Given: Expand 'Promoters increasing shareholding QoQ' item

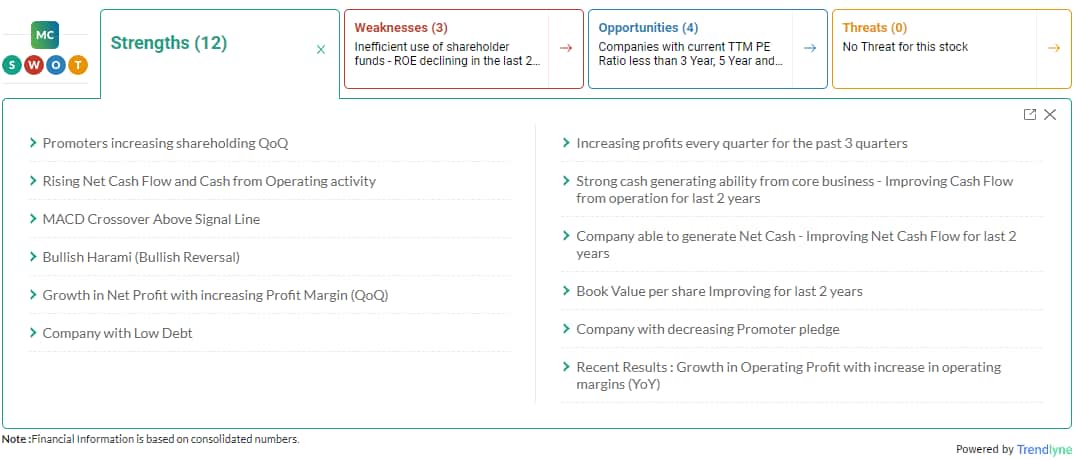Looking at the screenshot, I should pyautogui.click(x=165, y=143).
